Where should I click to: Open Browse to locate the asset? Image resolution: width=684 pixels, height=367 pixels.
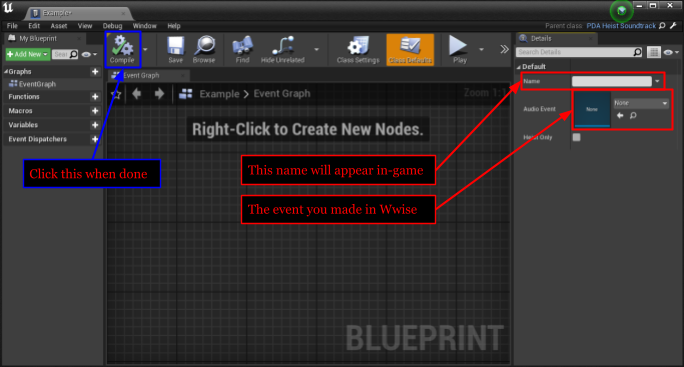coord(204,49)
